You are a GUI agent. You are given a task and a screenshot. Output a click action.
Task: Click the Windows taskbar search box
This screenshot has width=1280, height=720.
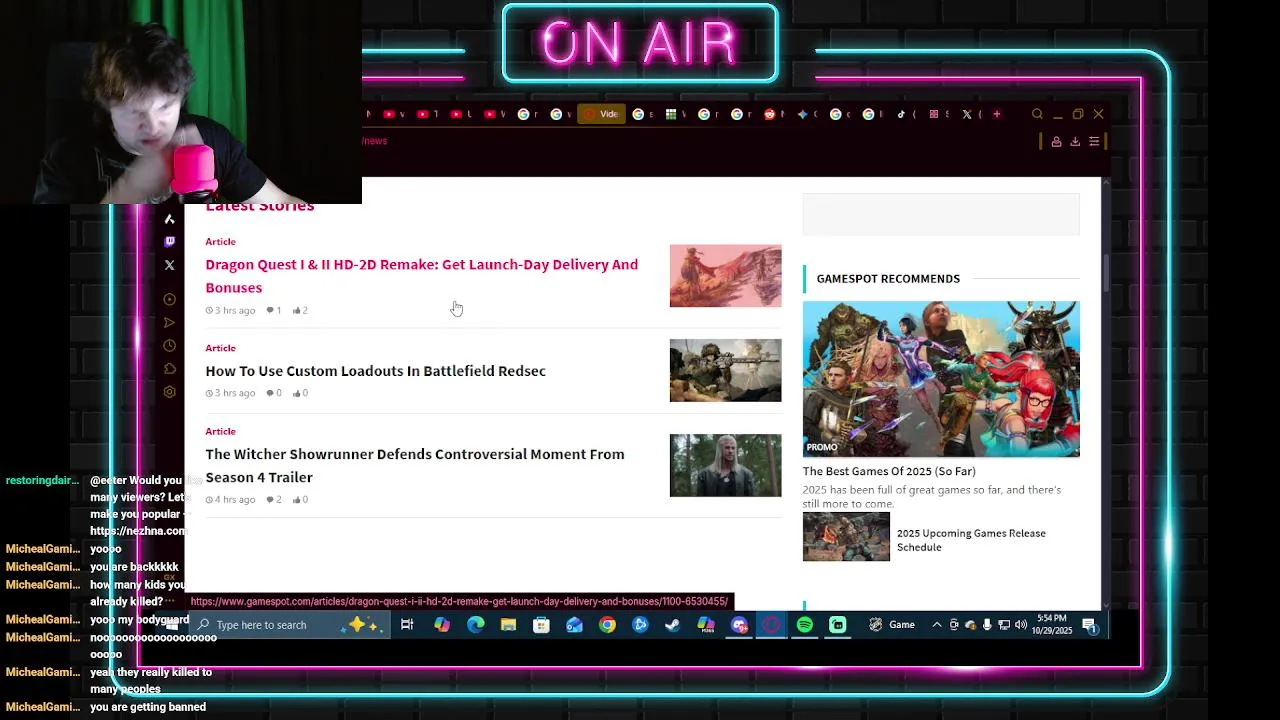click(290, 625)
